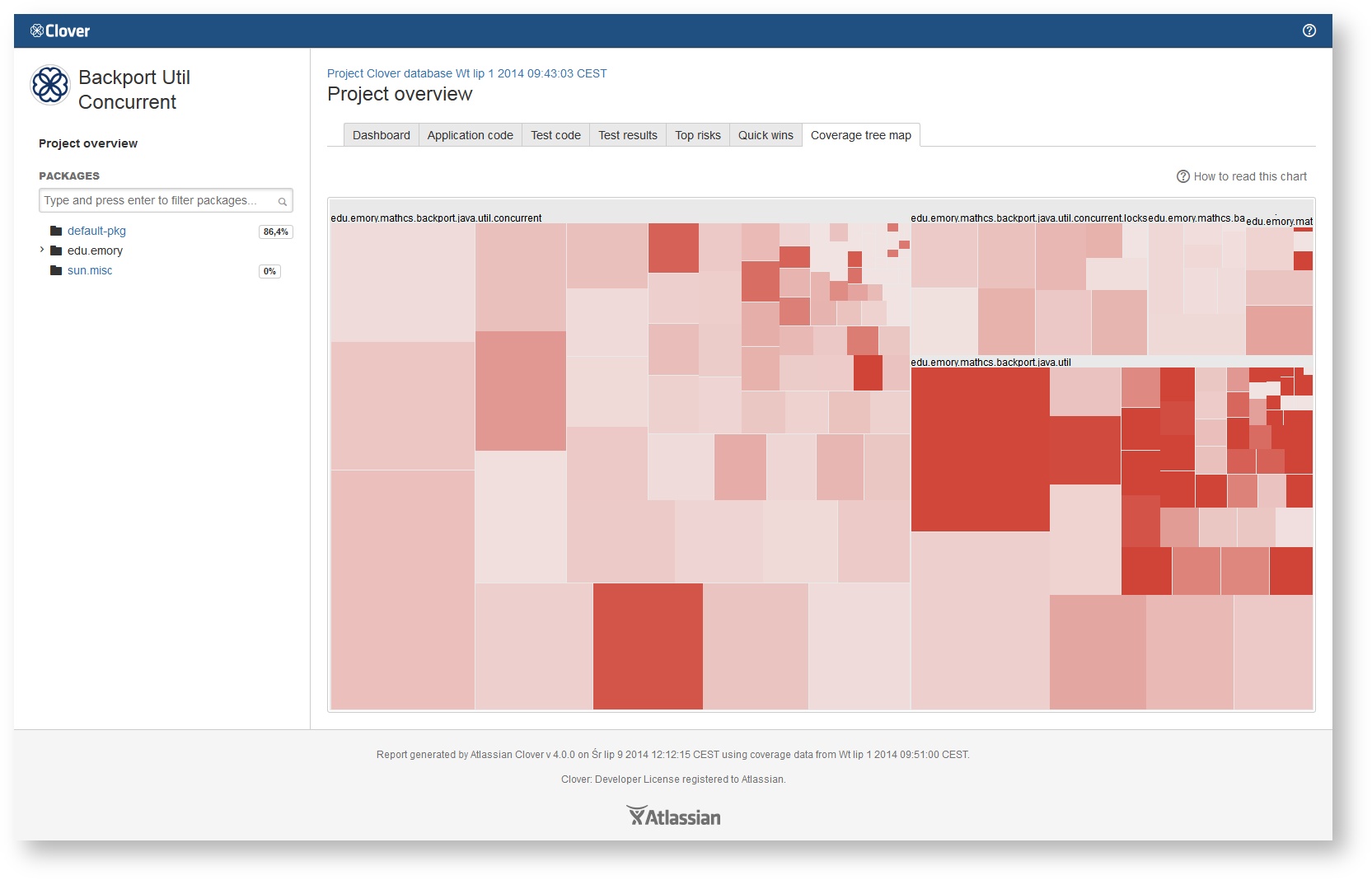Click the search magnifier in package filter

(x=282, y=201)
